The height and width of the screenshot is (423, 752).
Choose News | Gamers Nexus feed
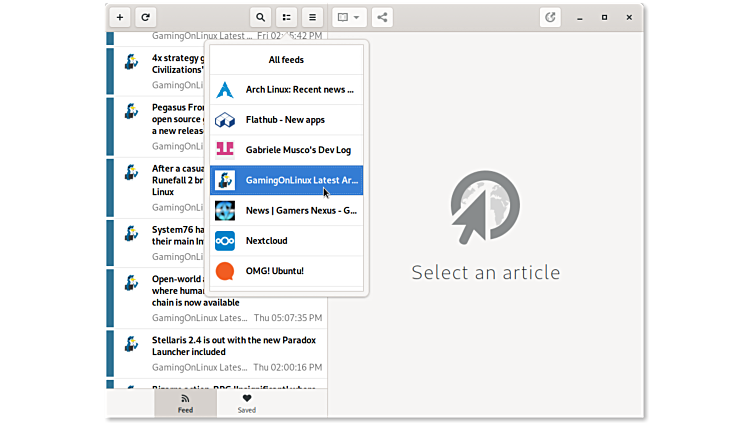click(286, 211)
